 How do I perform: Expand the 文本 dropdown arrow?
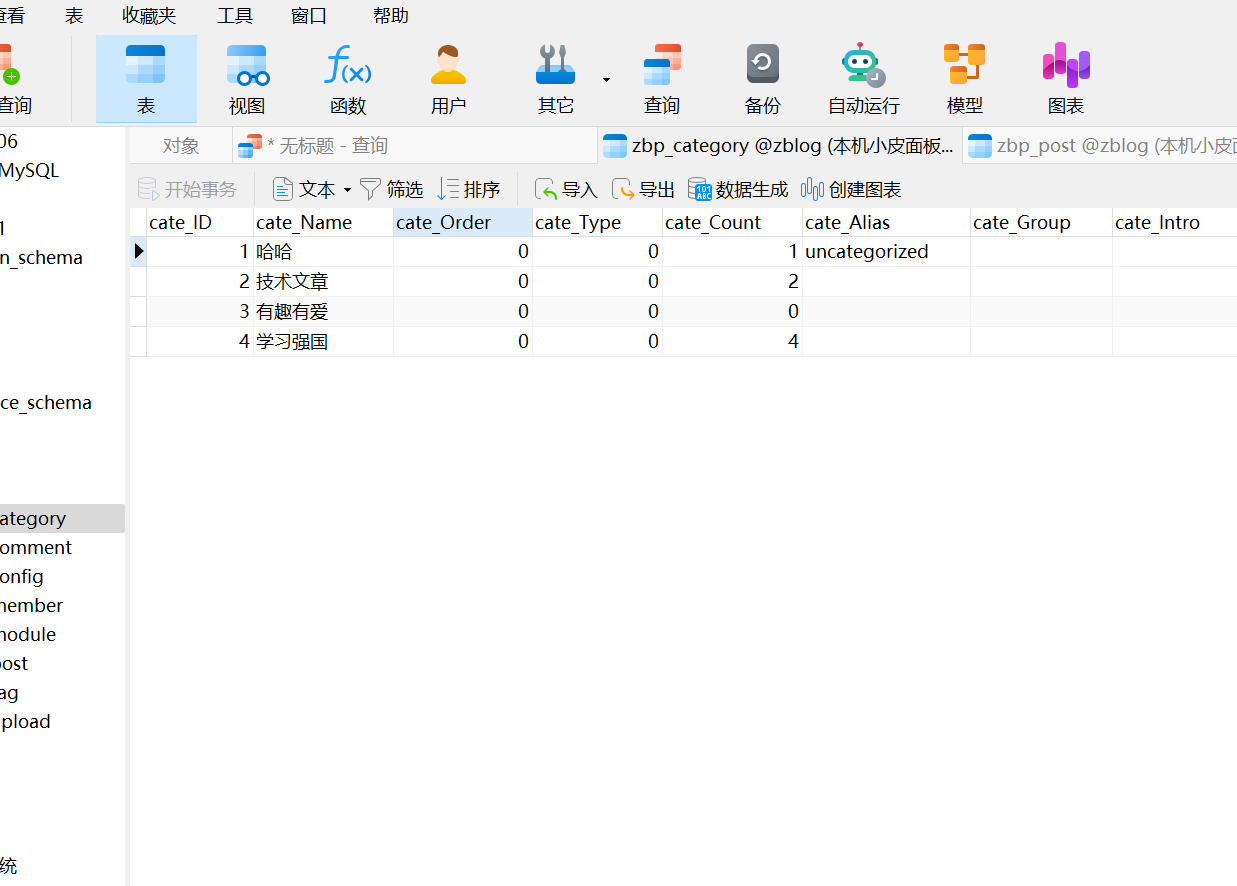[x=347, y=190]
